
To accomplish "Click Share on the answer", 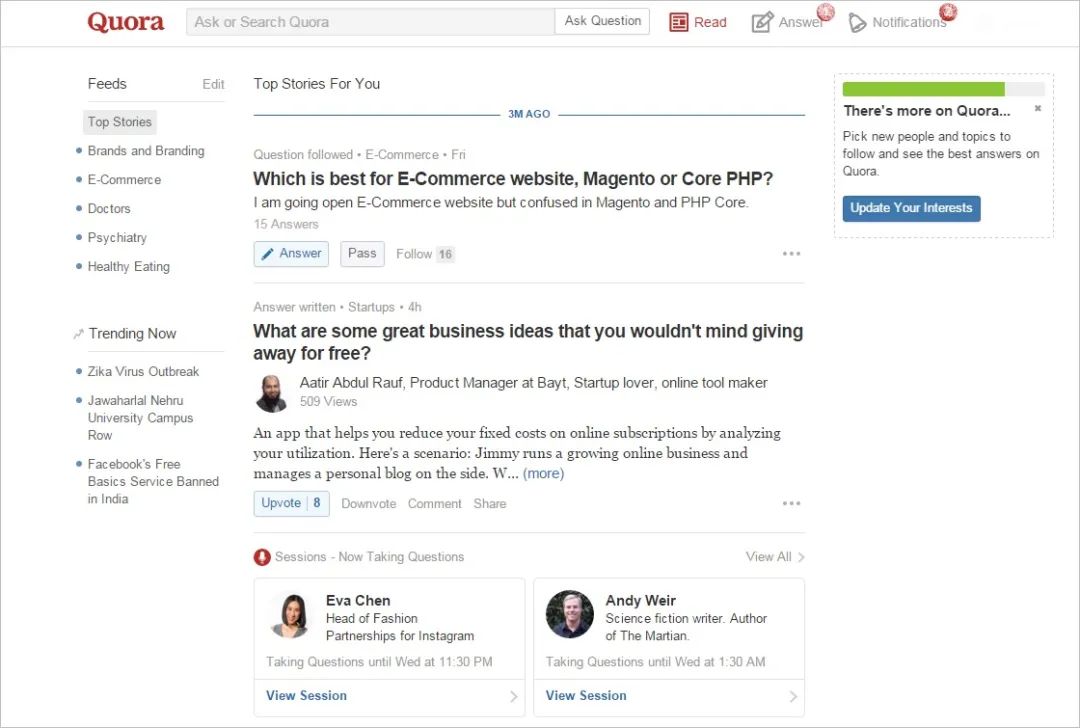I will (490, 504).
